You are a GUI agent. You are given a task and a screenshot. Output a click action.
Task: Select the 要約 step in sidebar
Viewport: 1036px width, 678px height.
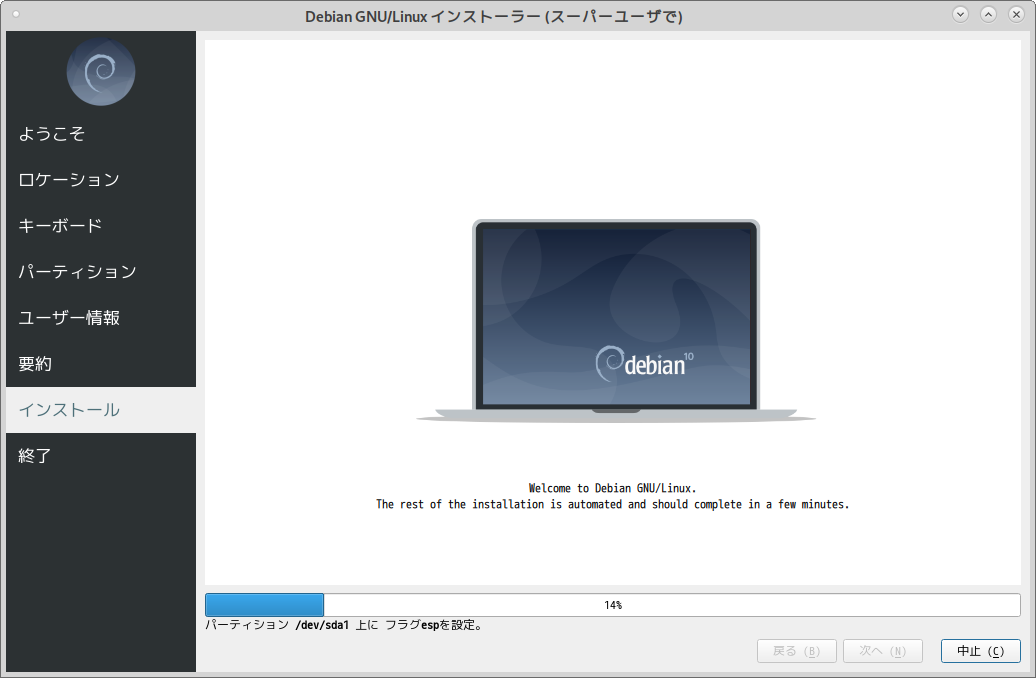101,364
